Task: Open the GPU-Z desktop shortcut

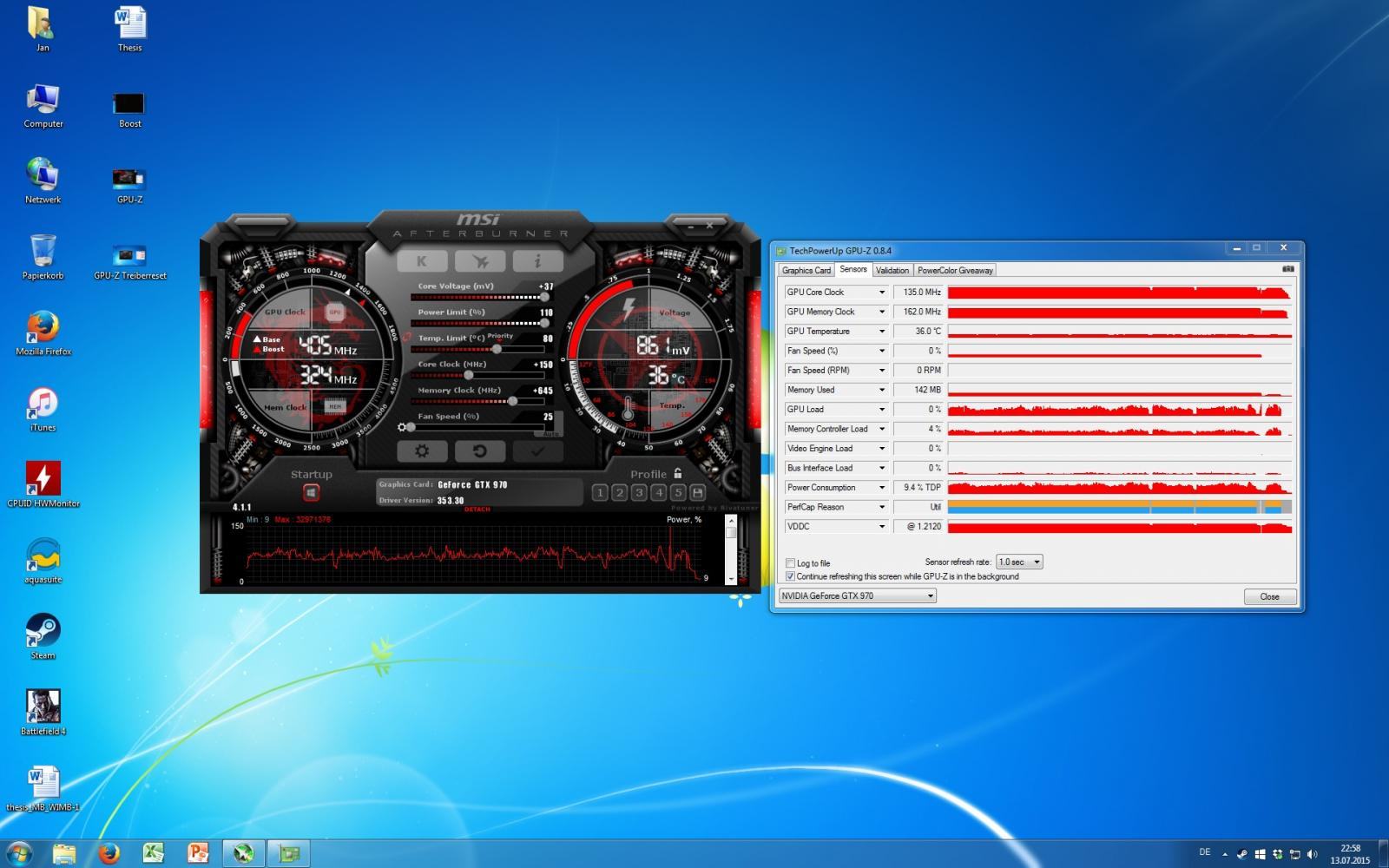Action: pos(129,184)
